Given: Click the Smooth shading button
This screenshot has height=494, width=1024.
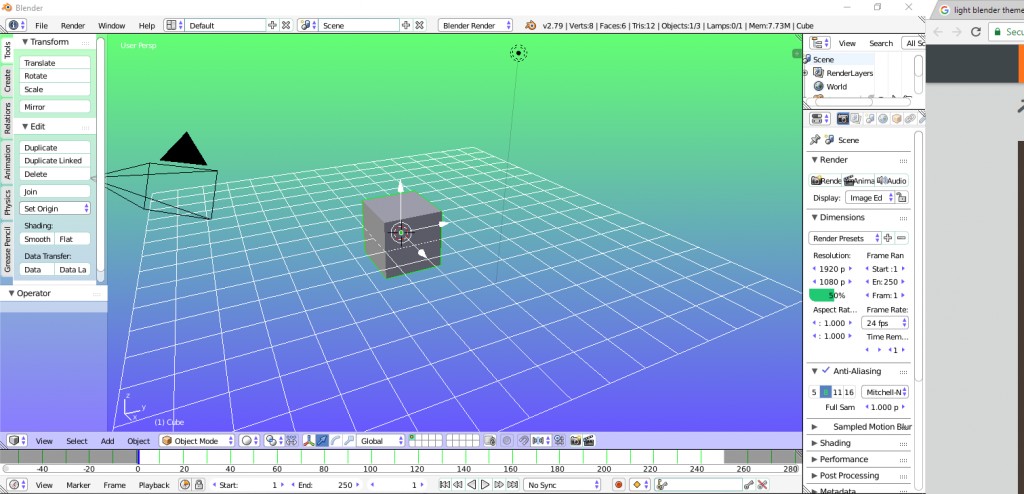Looking at the screenshot, I should tap(38, 239).
